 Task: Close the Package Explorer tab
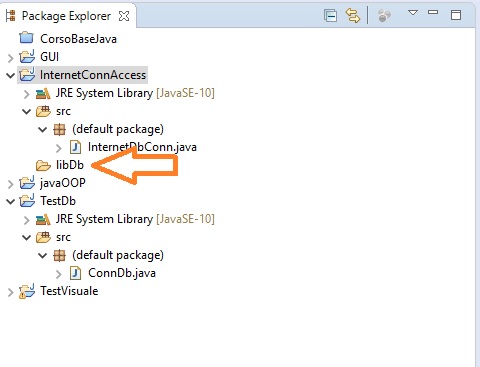click(124, 16)
